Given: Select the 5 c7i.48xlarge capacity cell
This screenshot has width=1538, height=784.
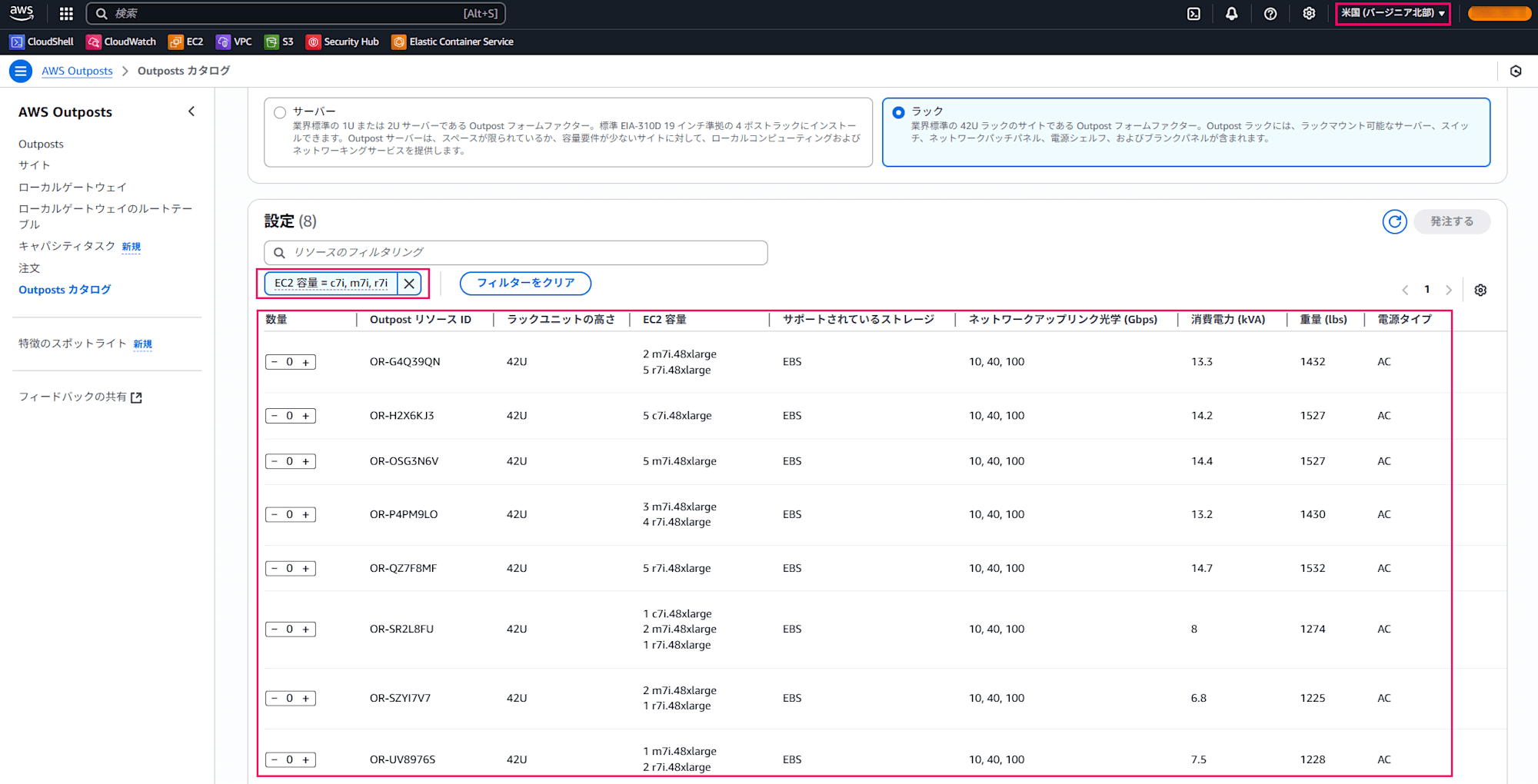Looking at the screenshot, I should pos(677,416).
